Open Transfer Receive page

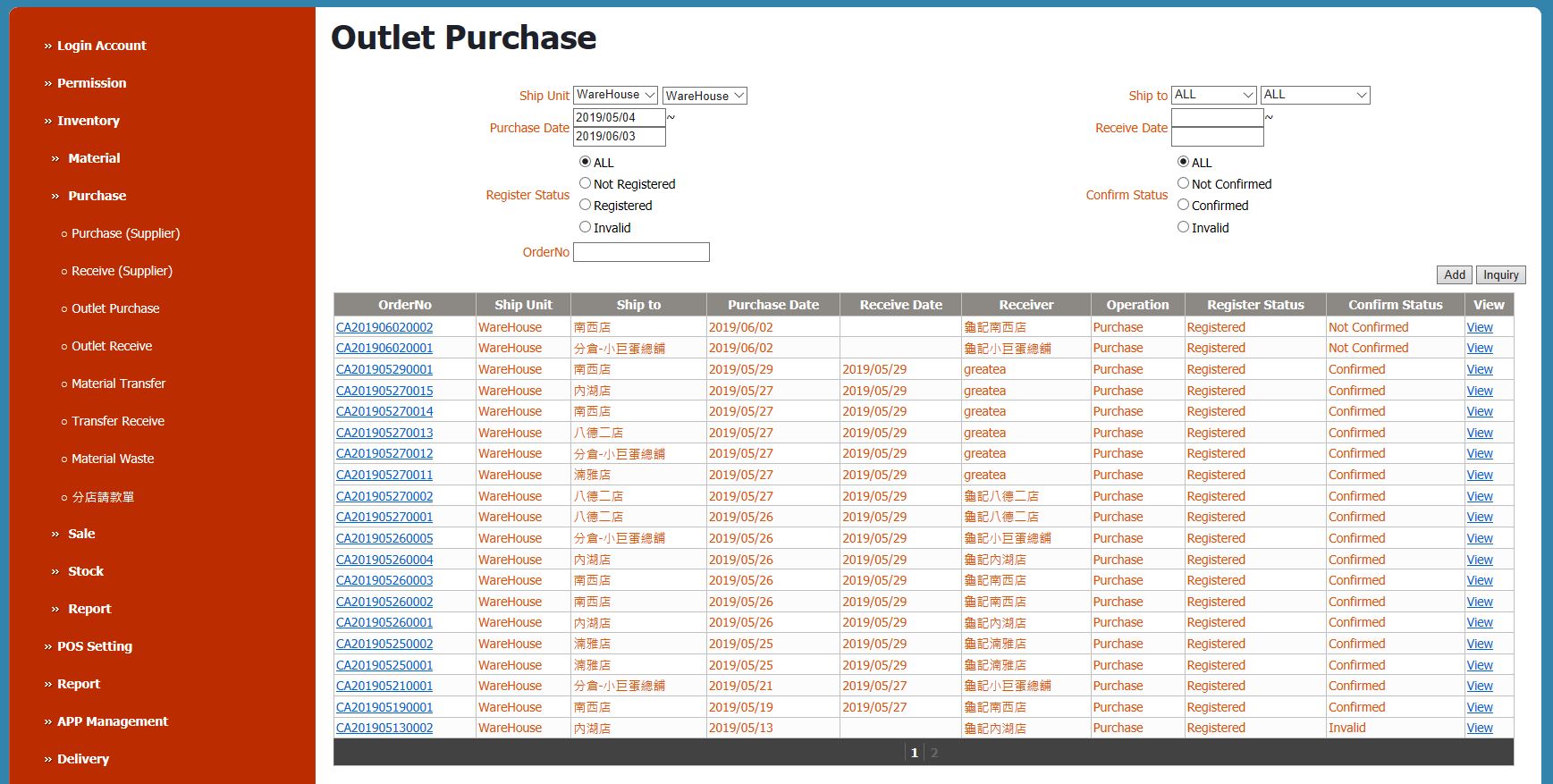[x=118, y=421]
